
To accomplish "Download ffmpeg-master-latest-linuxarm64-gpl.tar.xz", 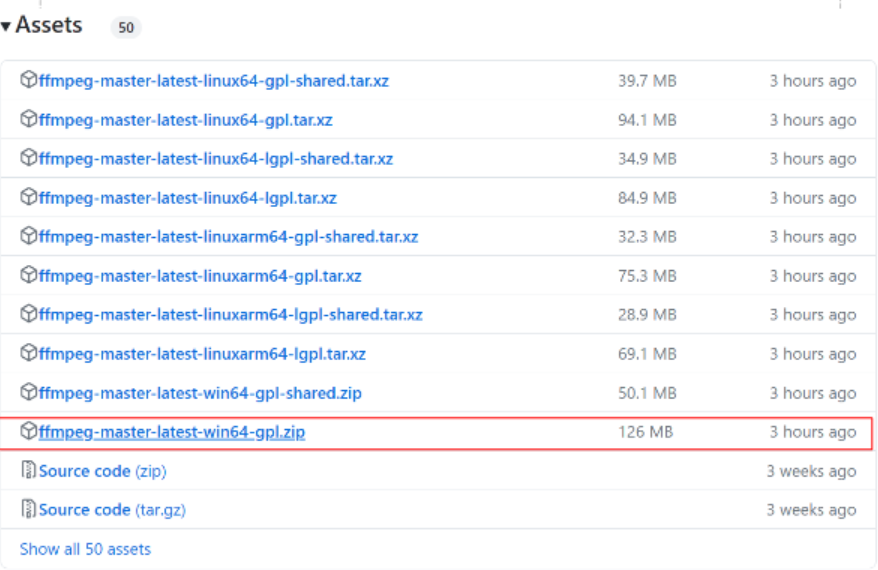I will 200,276.
